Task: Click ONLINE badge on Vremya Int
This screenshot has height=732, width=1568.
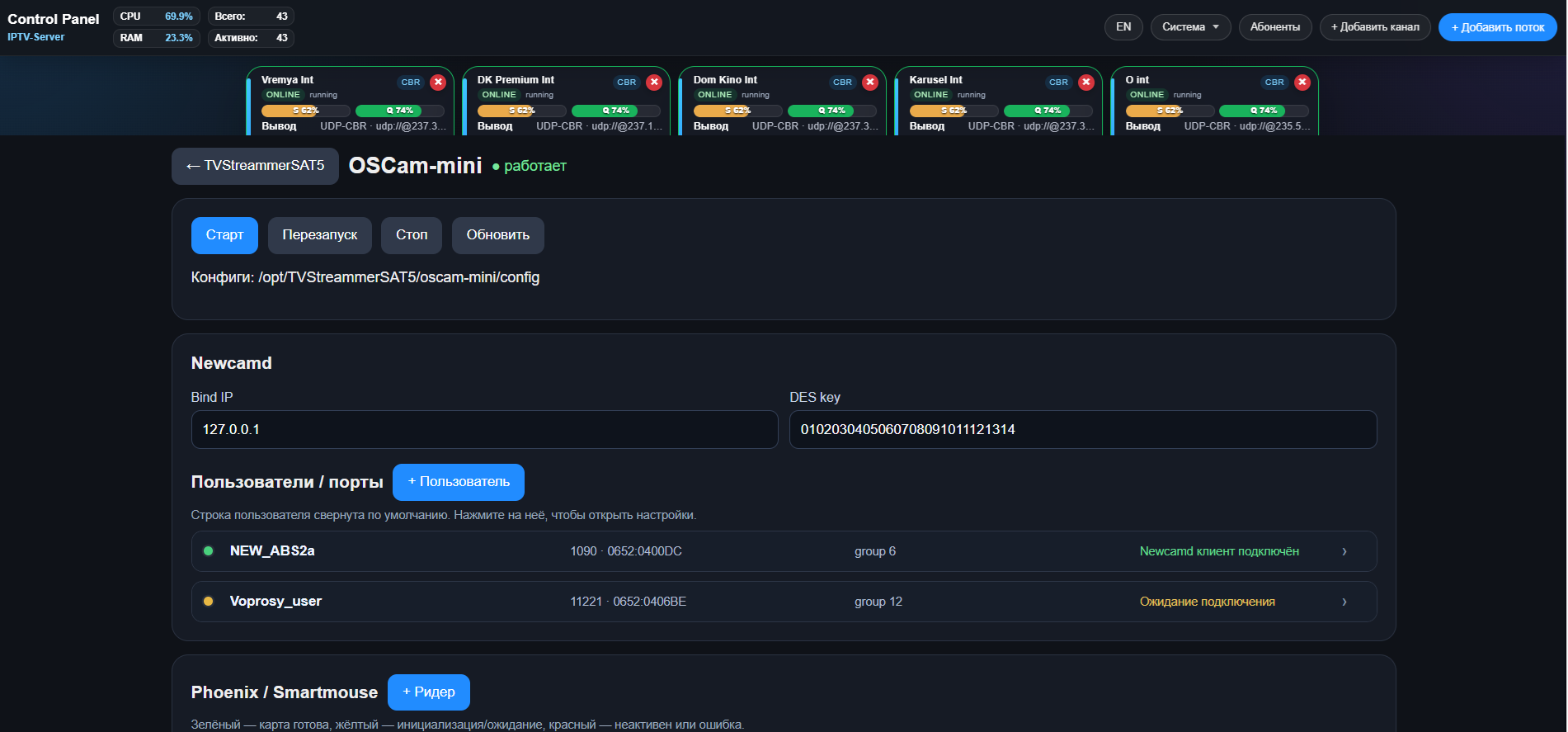Action: pyautogui.click(x=283, y=95)
